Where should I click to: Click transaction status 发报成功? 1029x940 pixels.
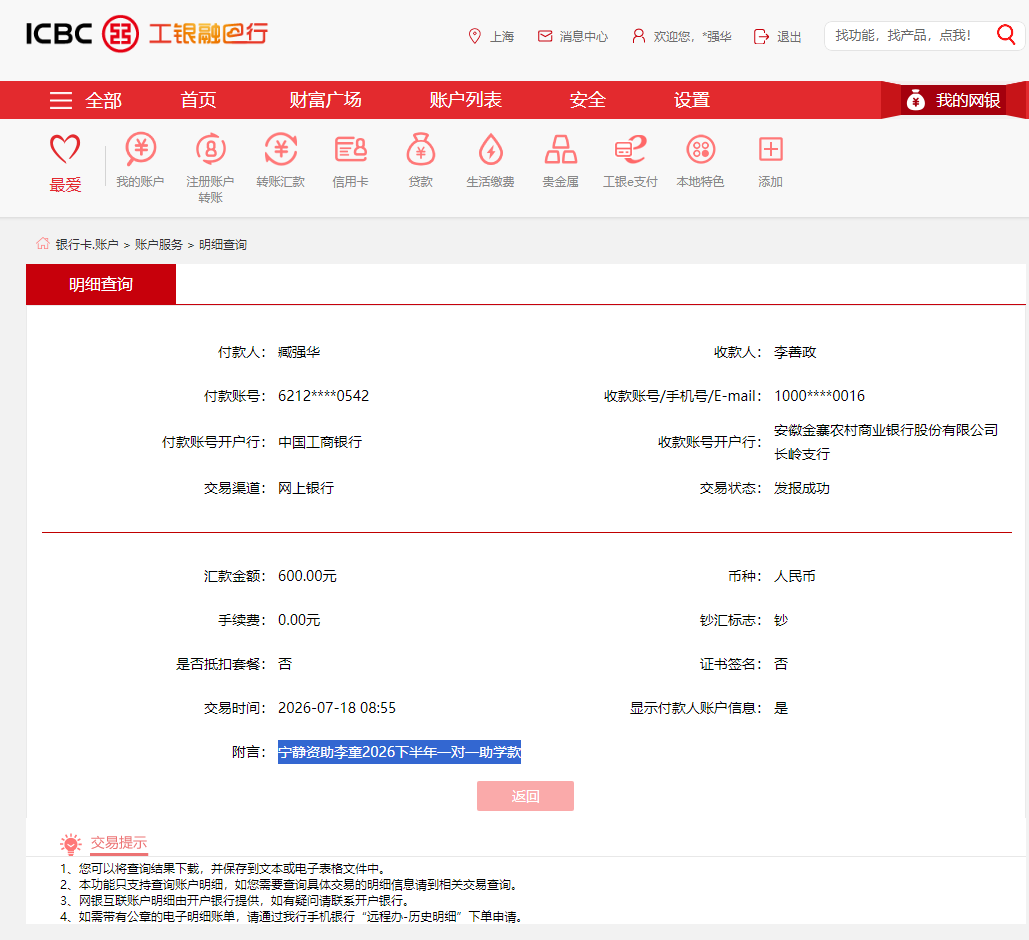pyautogui.click(x=801, y=488)
